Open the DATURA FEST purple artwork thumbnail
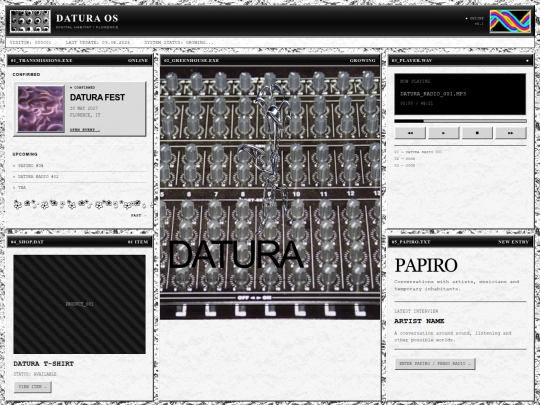The height and width of the screenshot is (405, 540). [x=41, y=109]
